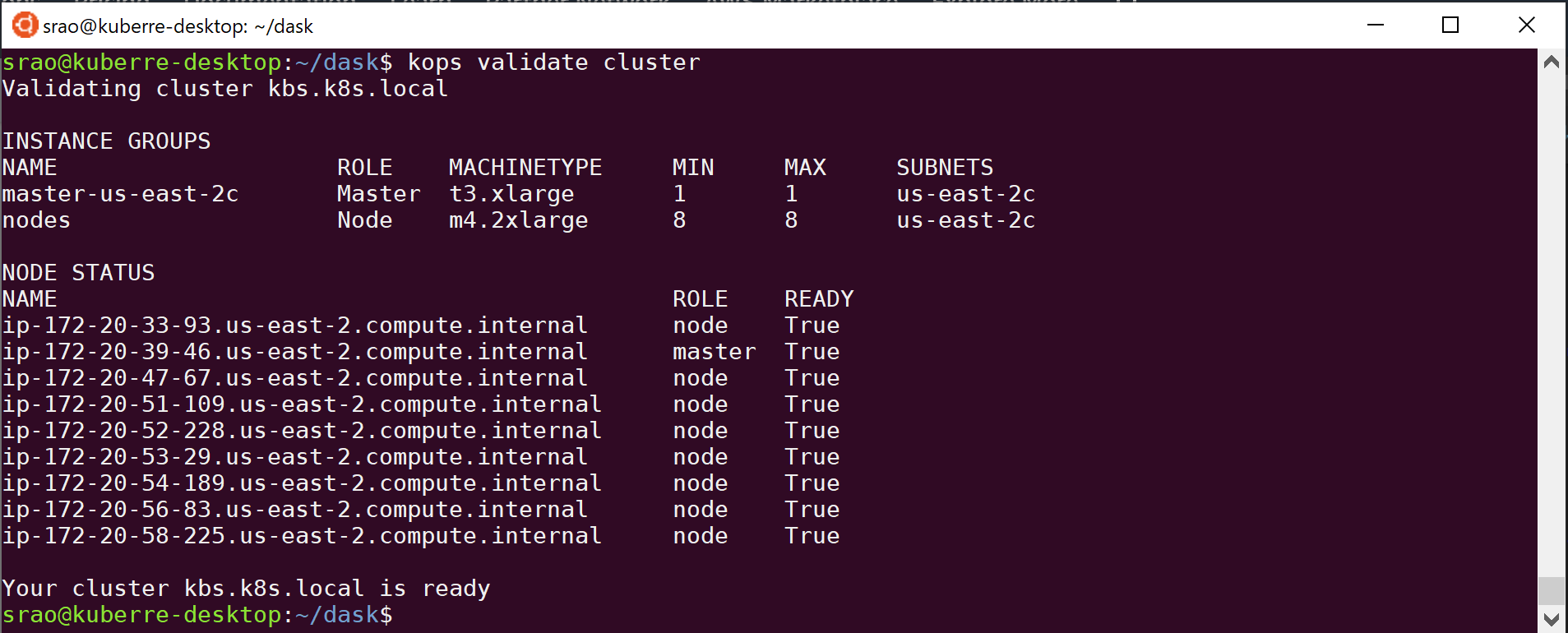
Task: Click the vertical scrollbar thumb
Action: coord(1552,590)
